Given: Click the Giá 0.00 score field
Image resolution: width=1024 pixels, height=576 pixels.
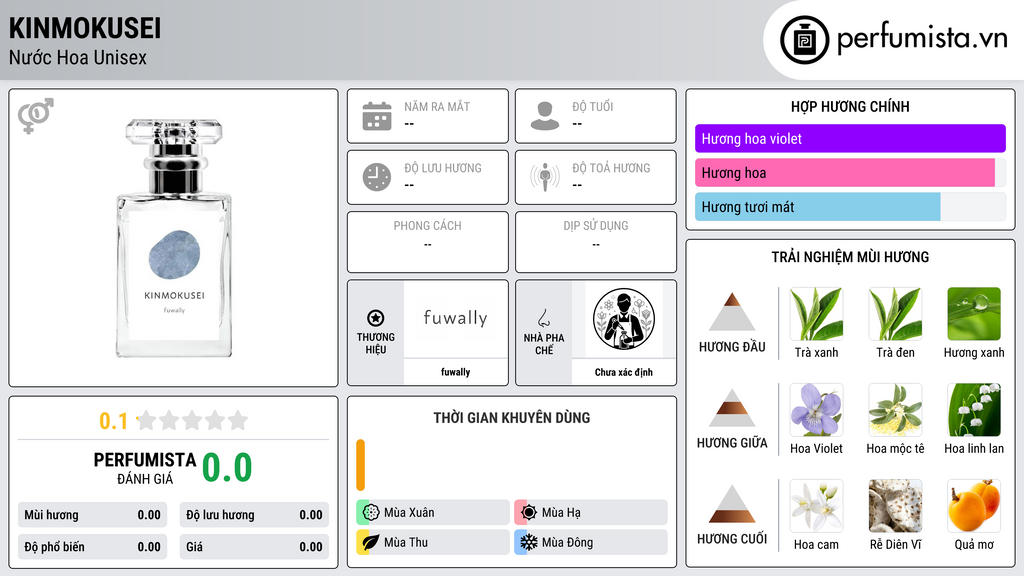Looking at the screenshot, I should [x=254, y=547].
